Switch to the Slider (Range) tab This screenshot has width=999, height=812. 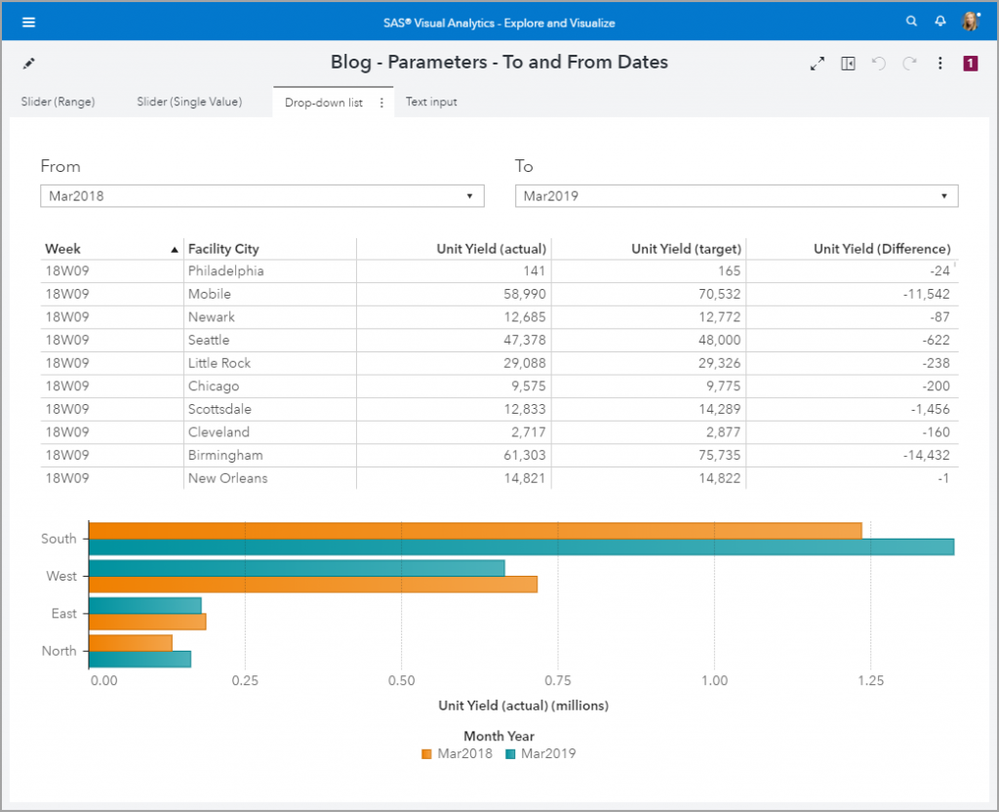[58, 102]
